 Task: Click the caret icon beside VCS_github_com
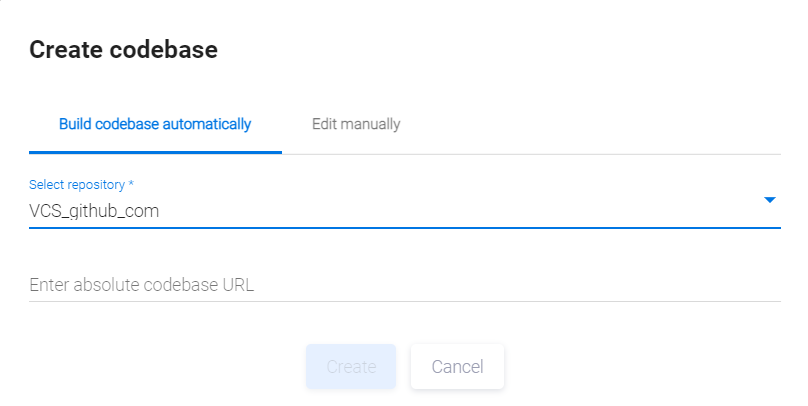click(x=769, y=200)
